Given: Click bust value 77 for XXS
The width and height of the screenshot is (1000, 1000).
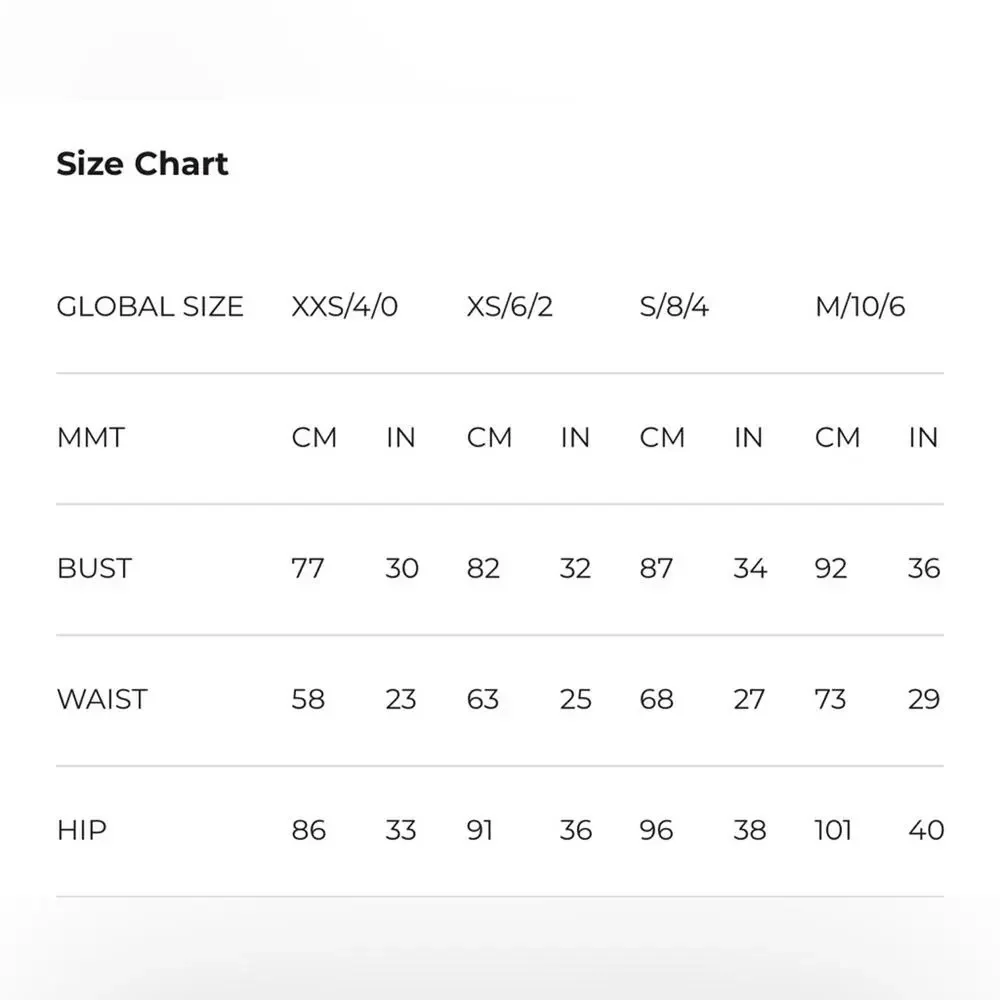Looking at the screenshot, I should coord(308,569).
